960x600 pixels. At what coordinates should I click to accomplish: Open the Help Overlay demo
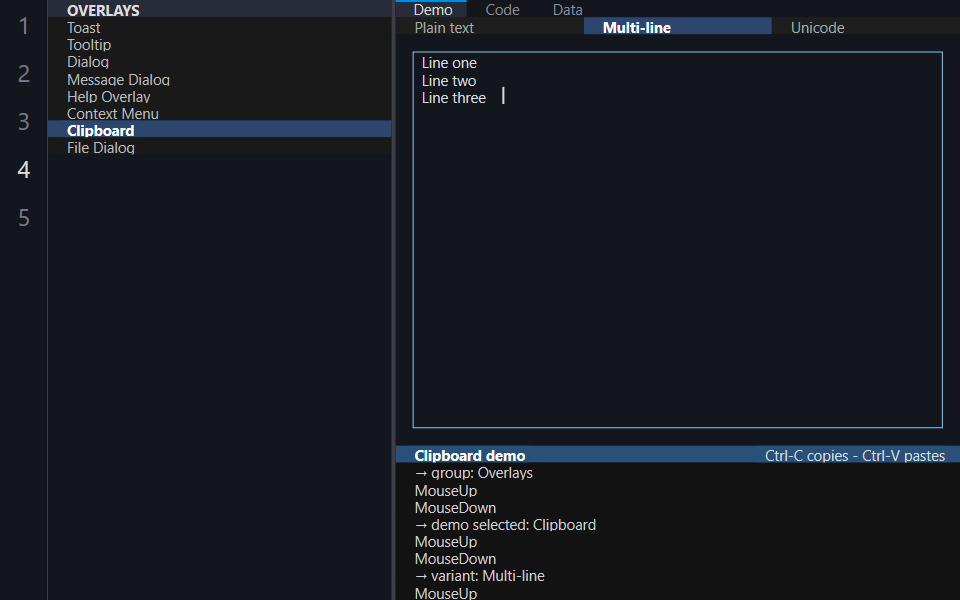point(219,97)
